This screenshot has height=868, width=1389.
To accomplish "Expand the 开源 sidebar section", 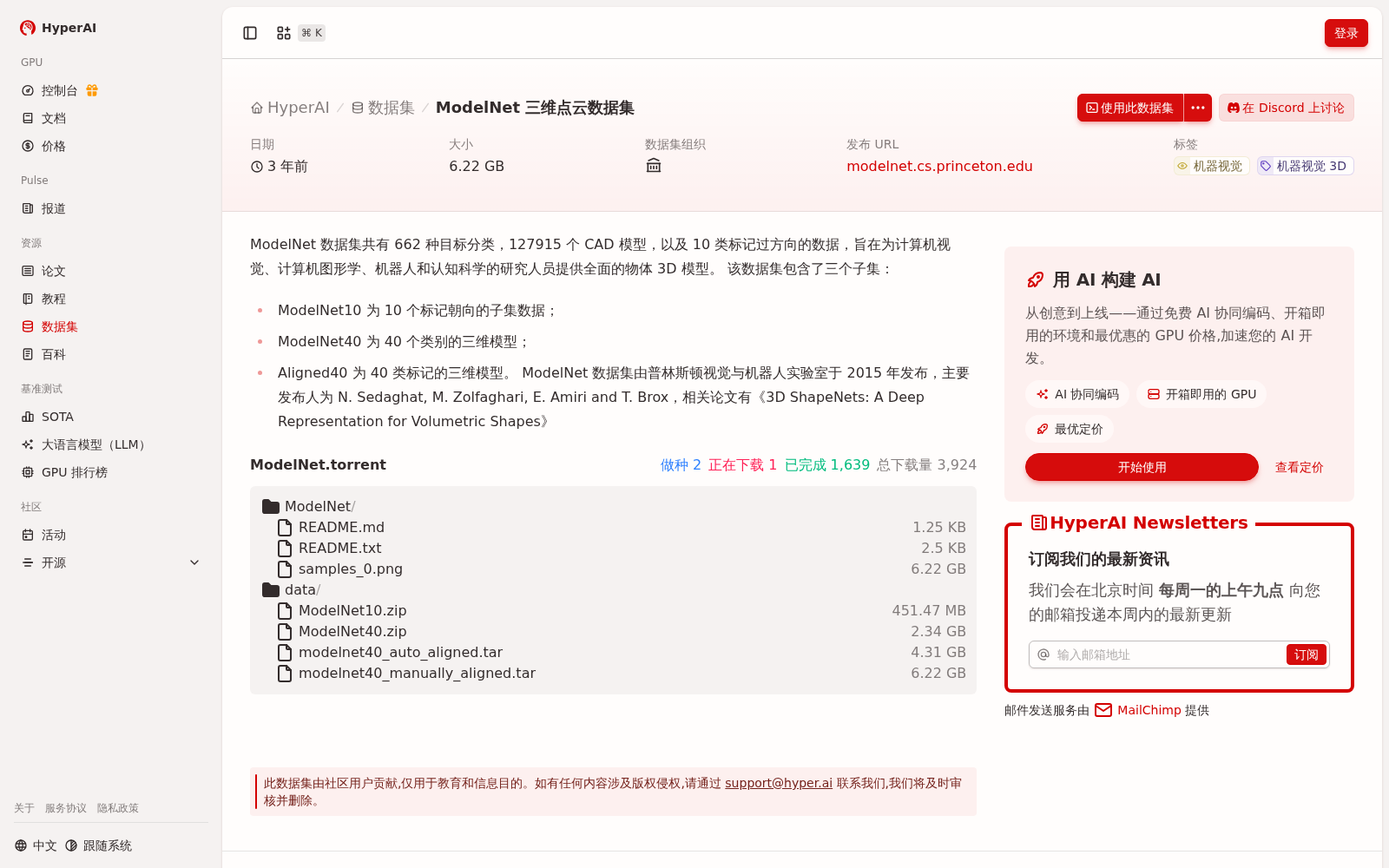I will pyautogui.click(x=111, y=562).
